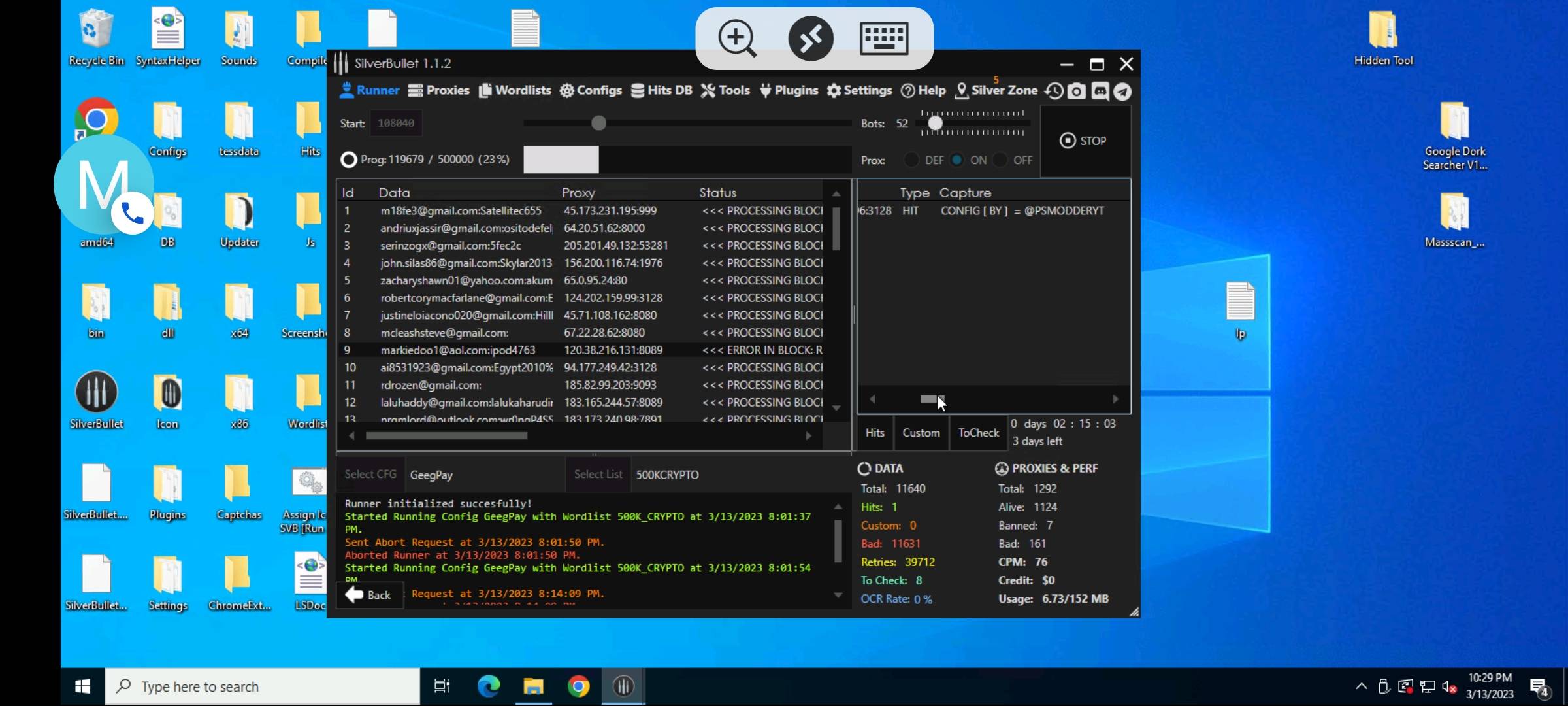
Task: Open the Select List wordlist selector
Action: [x=598, y=475]
